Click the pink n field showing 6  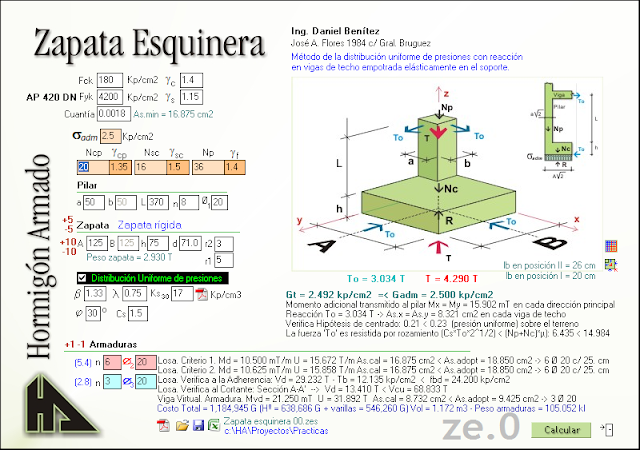(112, 362)
